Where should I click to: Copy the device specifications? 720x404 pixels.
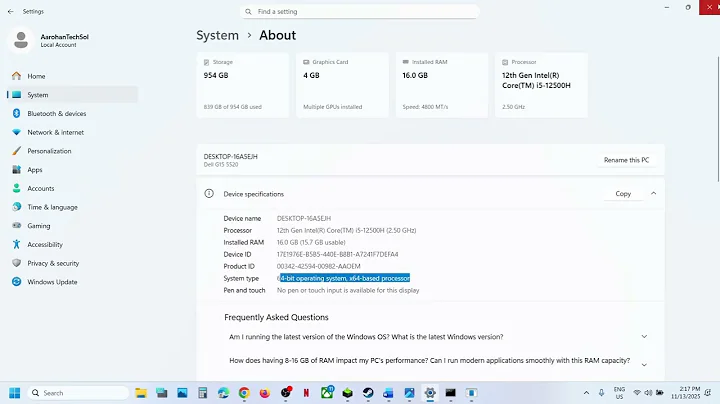[x=623, y=194]
